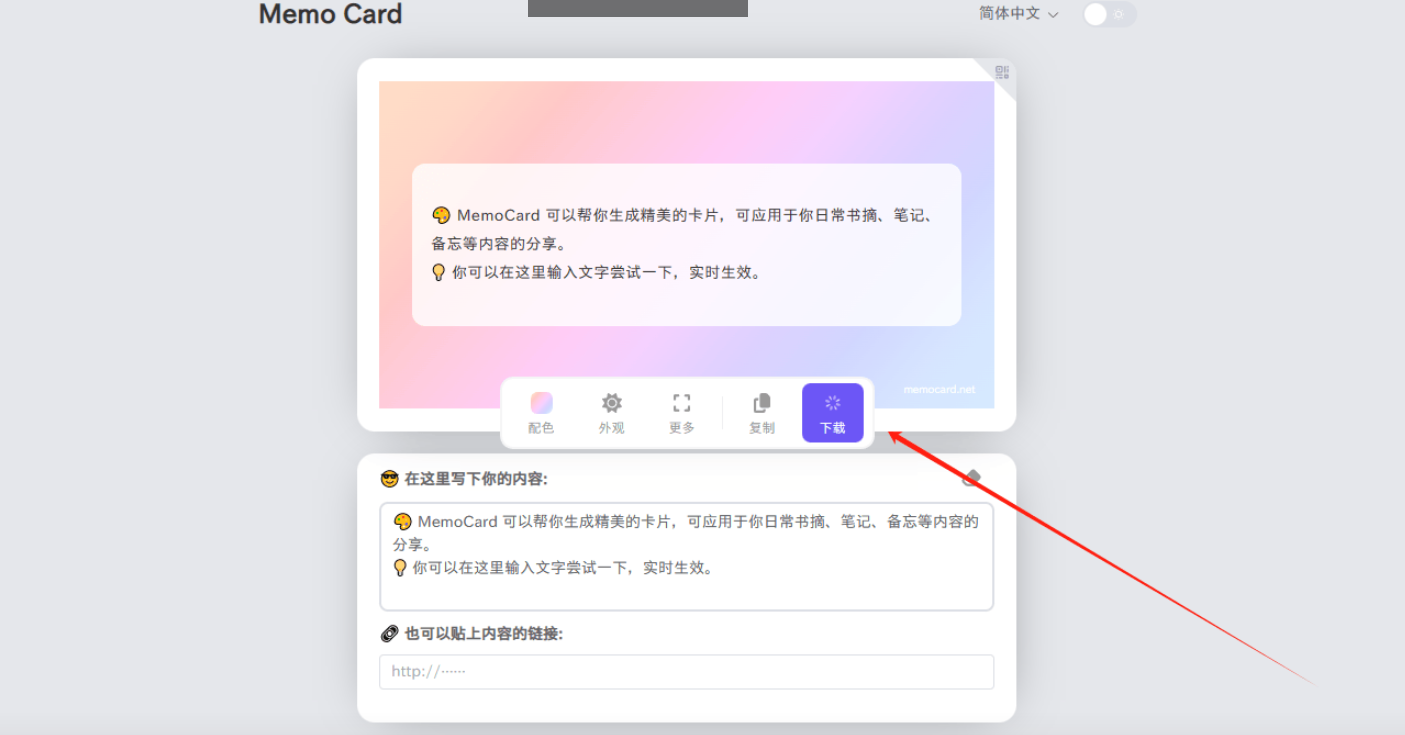Open the 简体中文 language dropdown
This screenshot has height=735, width=1405.
click(x=1010, y=14)
